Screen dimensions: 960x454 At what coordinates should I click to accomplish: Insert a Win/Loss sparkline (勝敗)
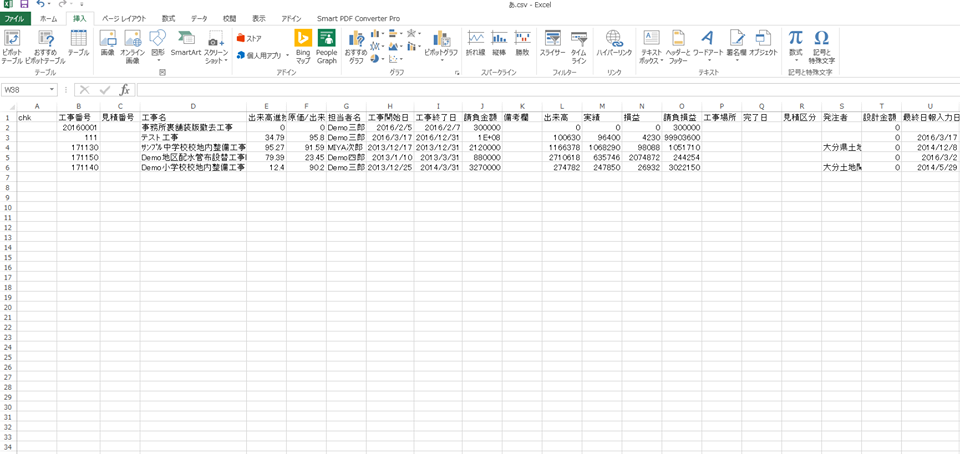pos(522,43)
